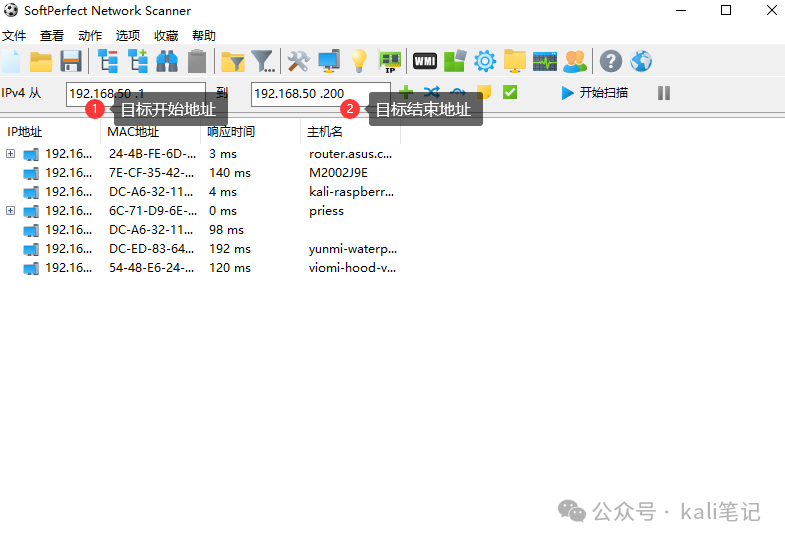
Task: Add IP range with green plus icon
Action: coord(406,92)
